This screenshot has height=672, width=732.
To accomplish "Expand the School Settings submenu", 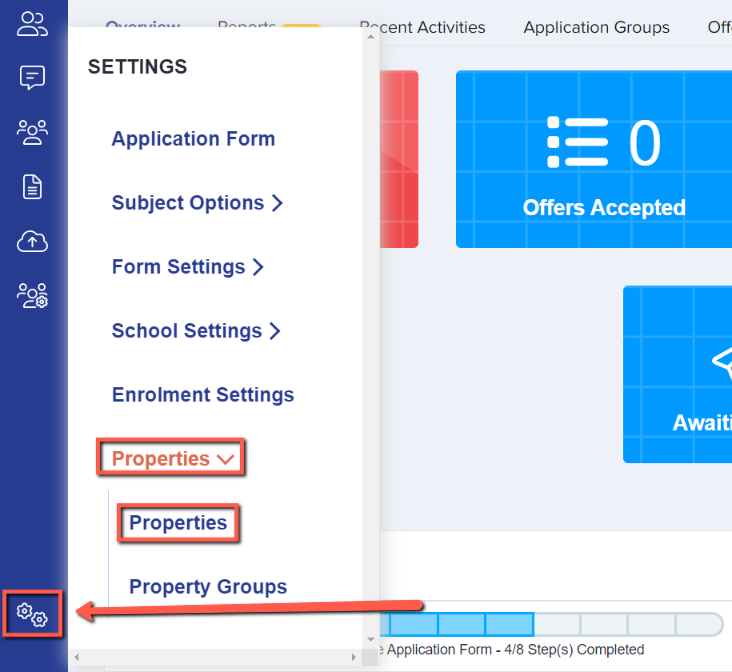I will pos(196,331).
